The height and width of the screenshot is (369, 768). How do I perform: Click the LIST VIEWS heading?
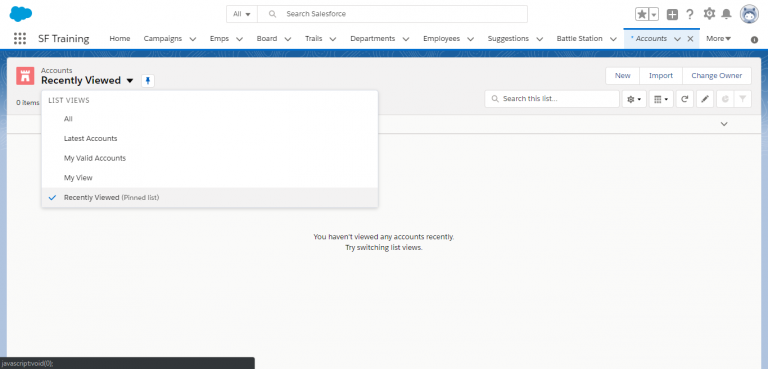(x=69, y=100)
